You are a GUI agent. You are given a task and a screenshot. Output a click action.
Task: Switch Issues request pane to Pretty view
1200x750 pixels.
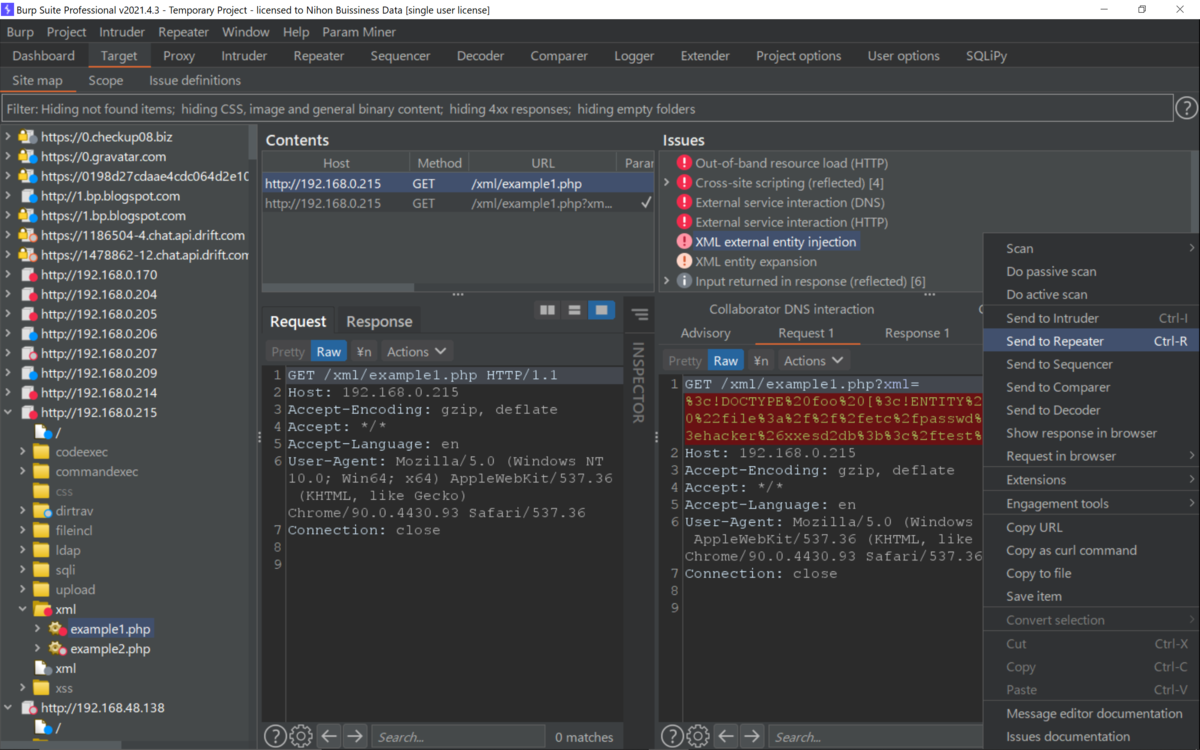(685, 360)
